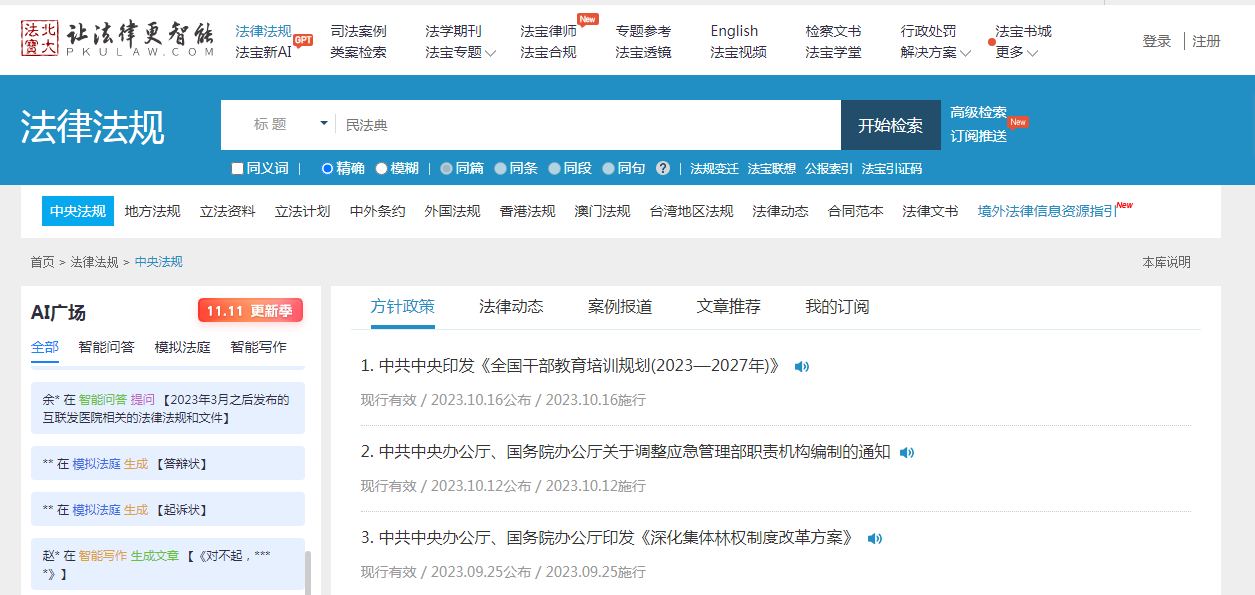Switch to the 地方法规 tab
This screenshot has height=595, width=1255.
151,211
